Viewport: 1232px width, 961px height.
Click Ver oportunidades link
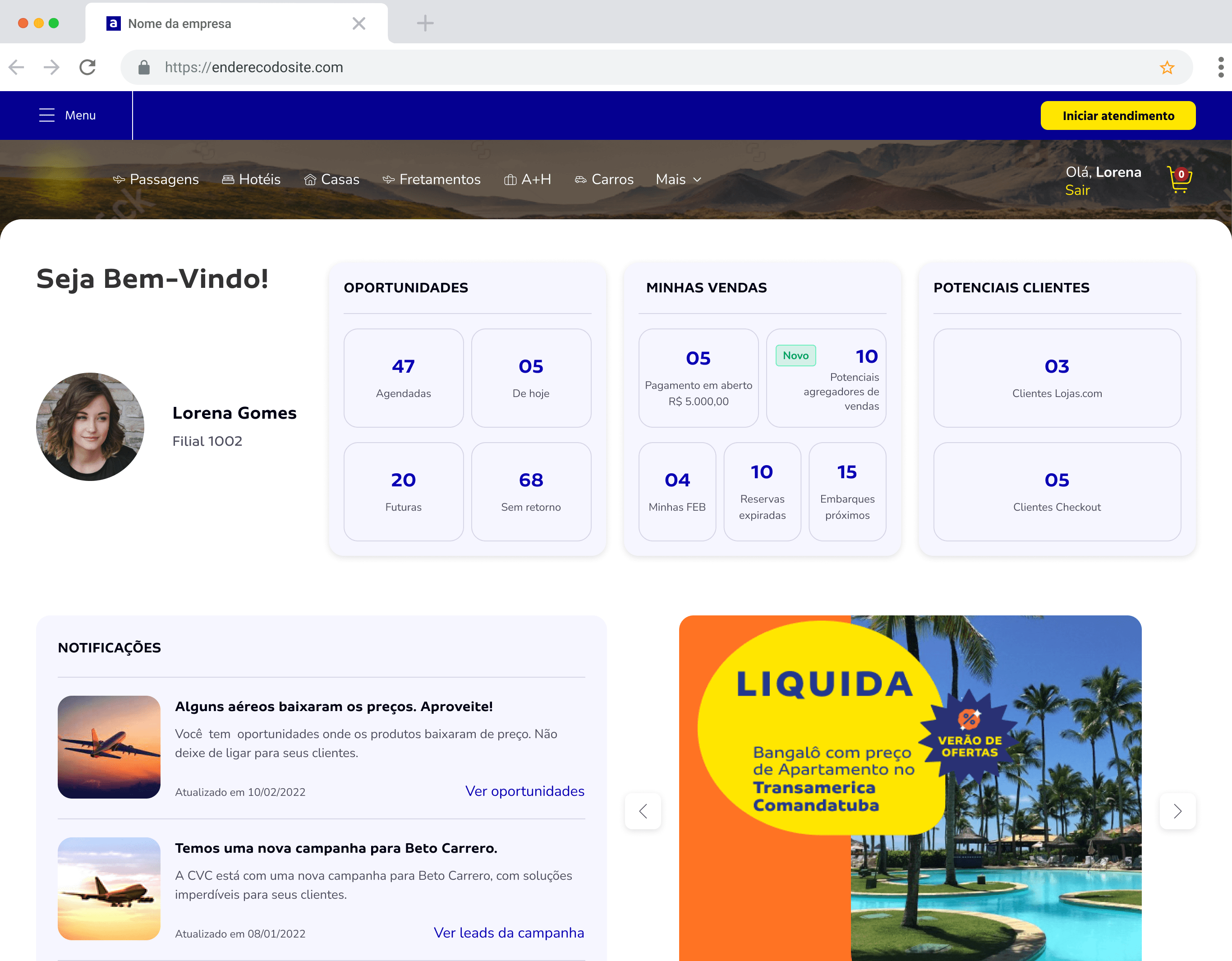524,790
